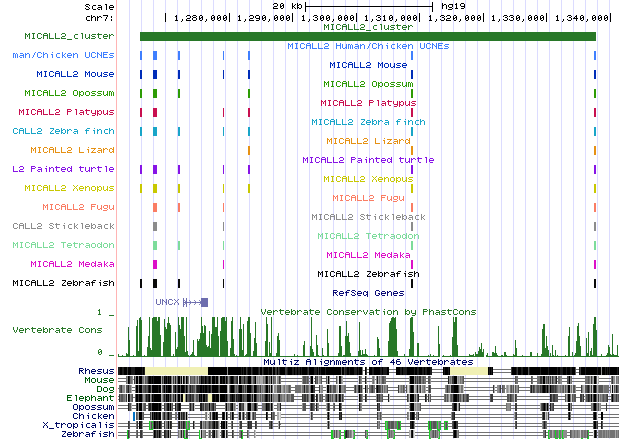Open Multiz Alignments of 46 Vertebrates title
620x439 pixels.
[367, 361]
